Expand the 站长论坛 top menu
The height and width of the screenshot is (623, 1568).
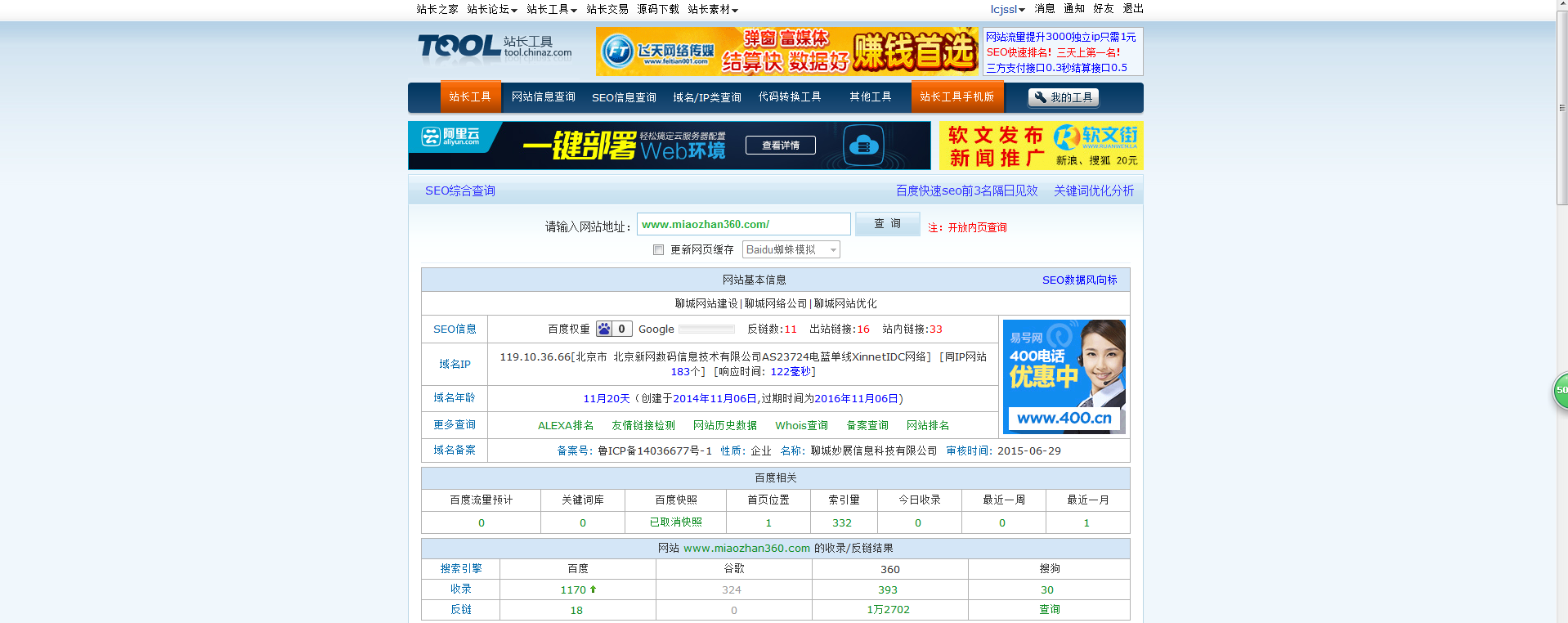click(x=492, y=10)
